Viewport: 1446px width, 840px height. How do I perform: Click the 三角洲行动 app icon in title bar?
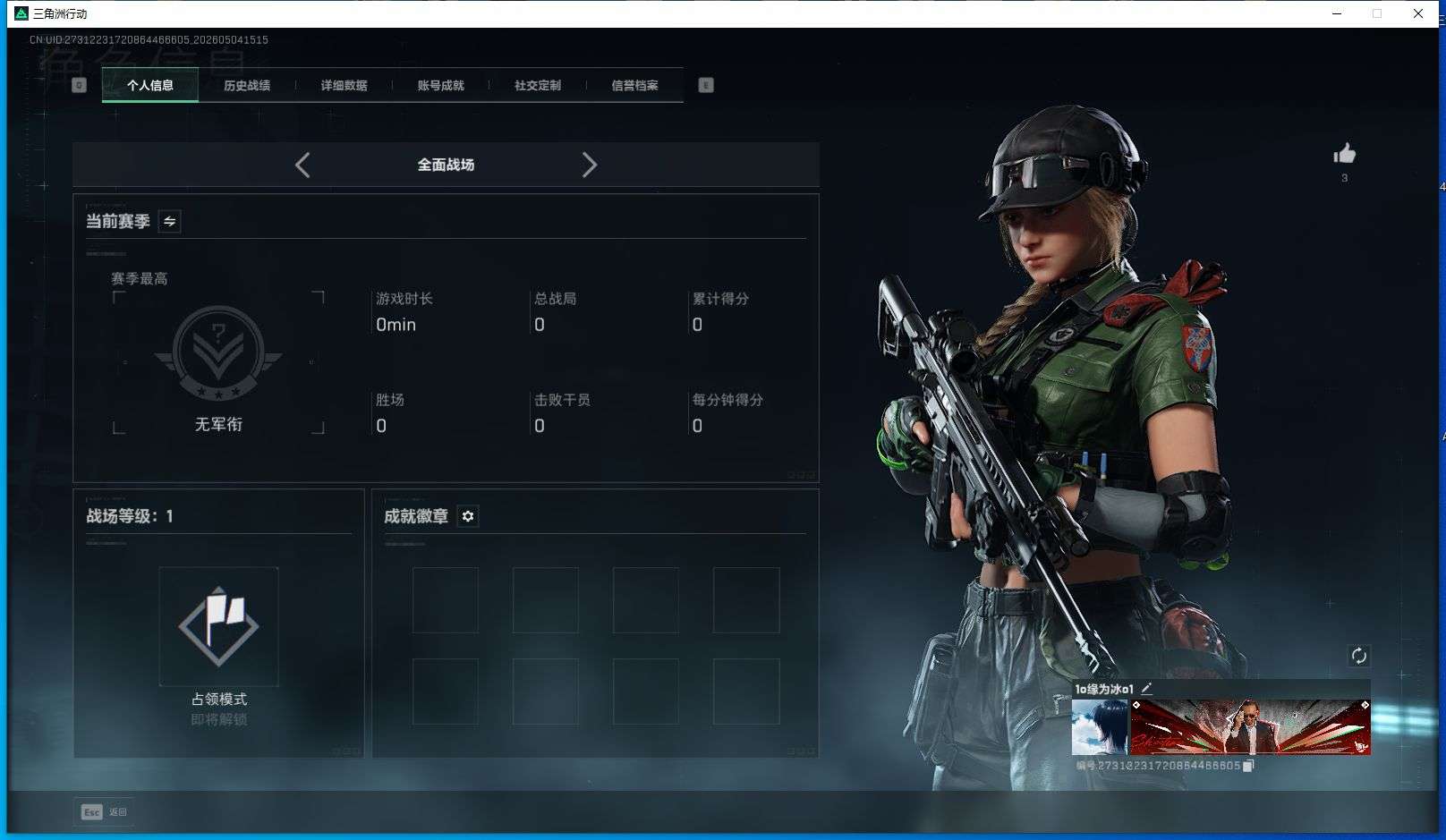click(x=21, y=13)
